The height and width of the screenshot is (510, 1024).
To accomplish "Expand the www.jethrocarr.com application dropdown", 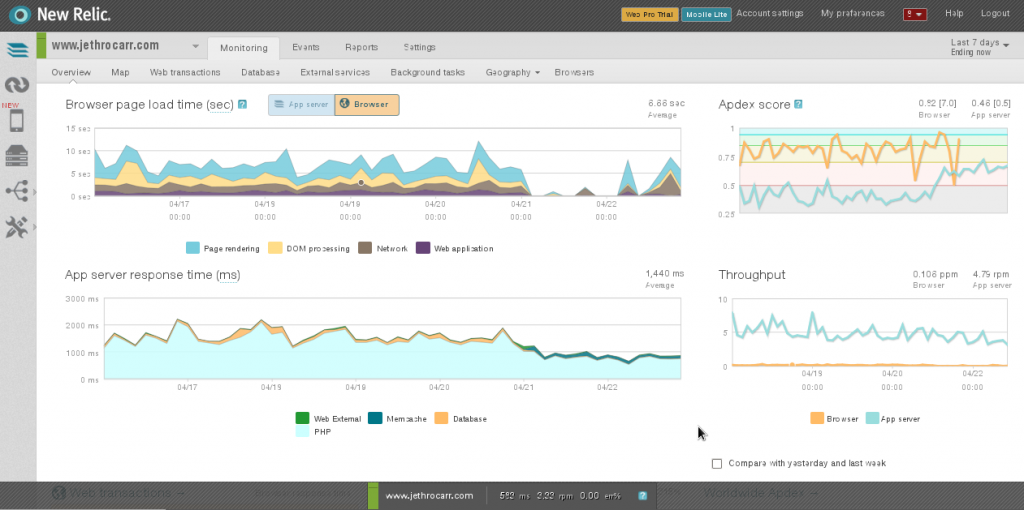I will pos(195,47).
